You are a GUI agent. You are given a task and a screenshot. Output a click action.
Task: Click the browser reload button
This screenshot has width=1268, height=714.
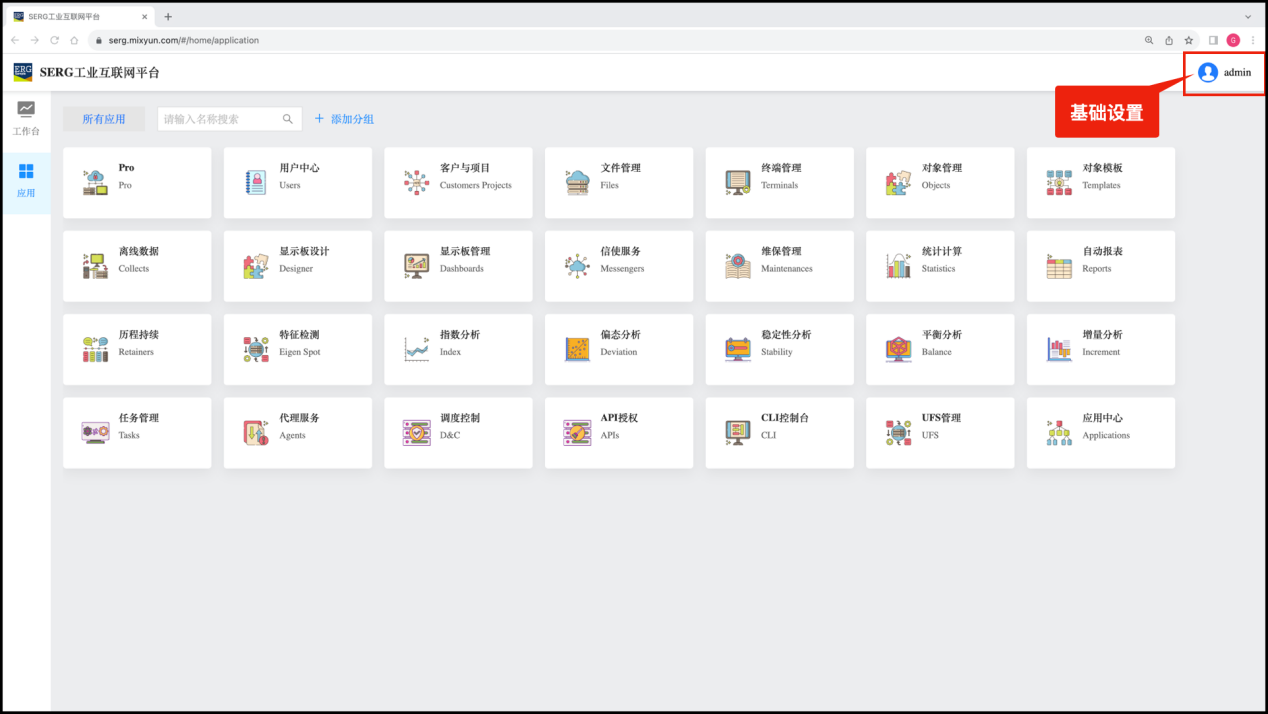click(54, 40)
